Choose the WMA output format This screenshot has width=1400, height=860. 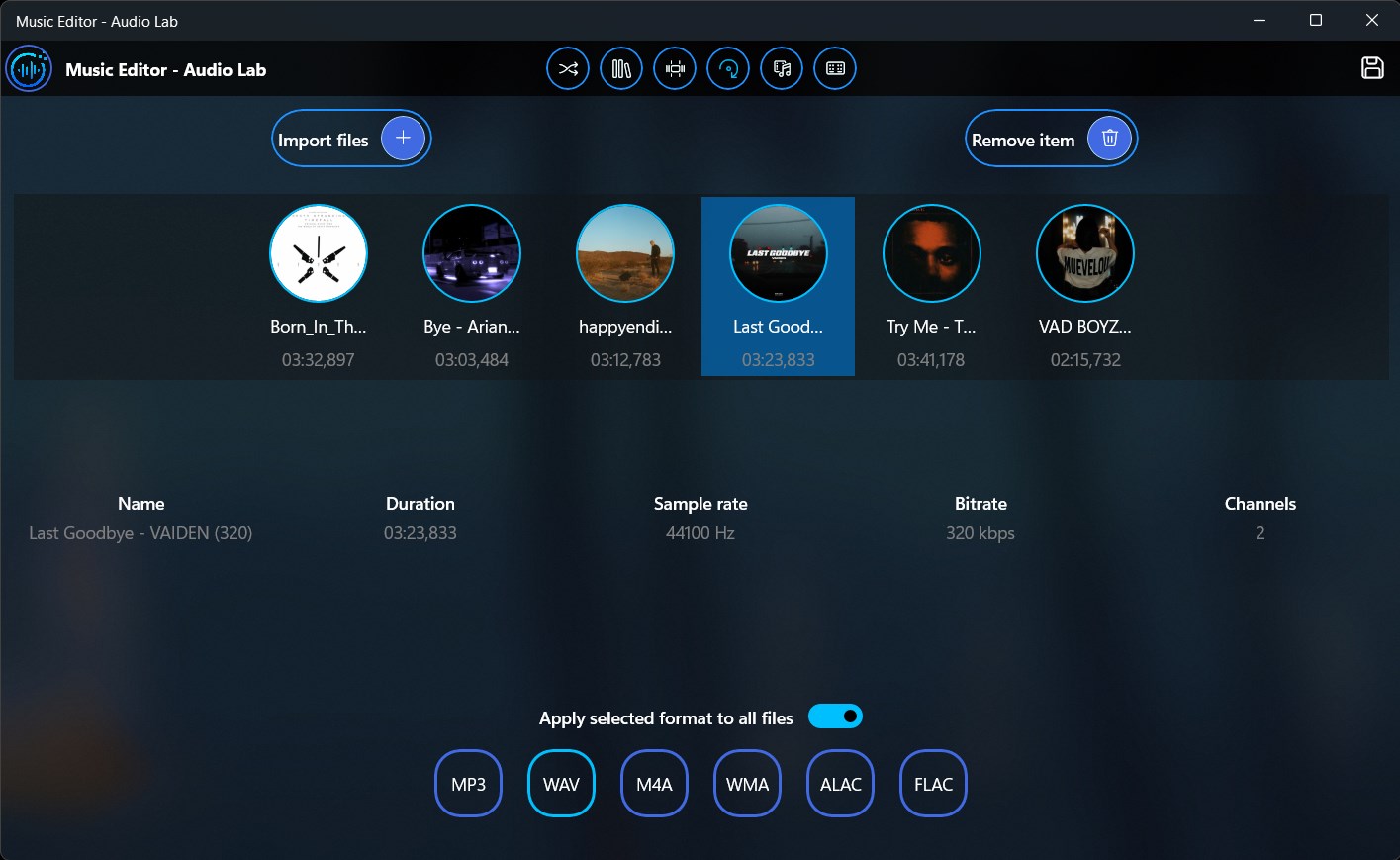[x=747, y=783]
